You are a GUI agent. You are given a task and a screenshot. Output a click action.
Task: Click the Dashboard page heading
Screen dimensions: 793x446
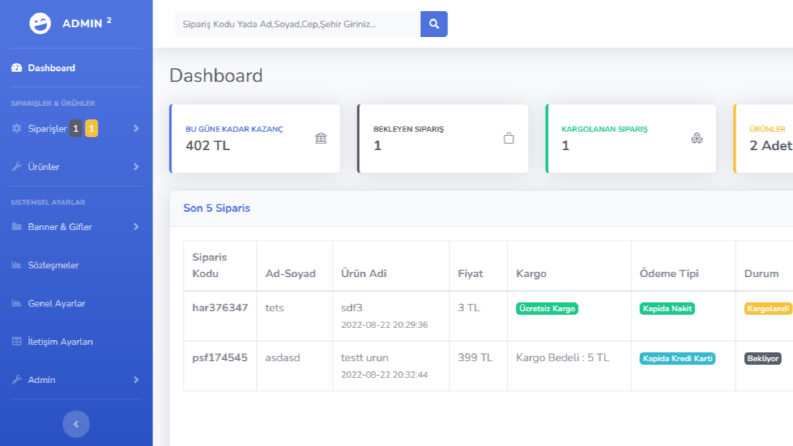pyautogui.click(x=216, y=75)
